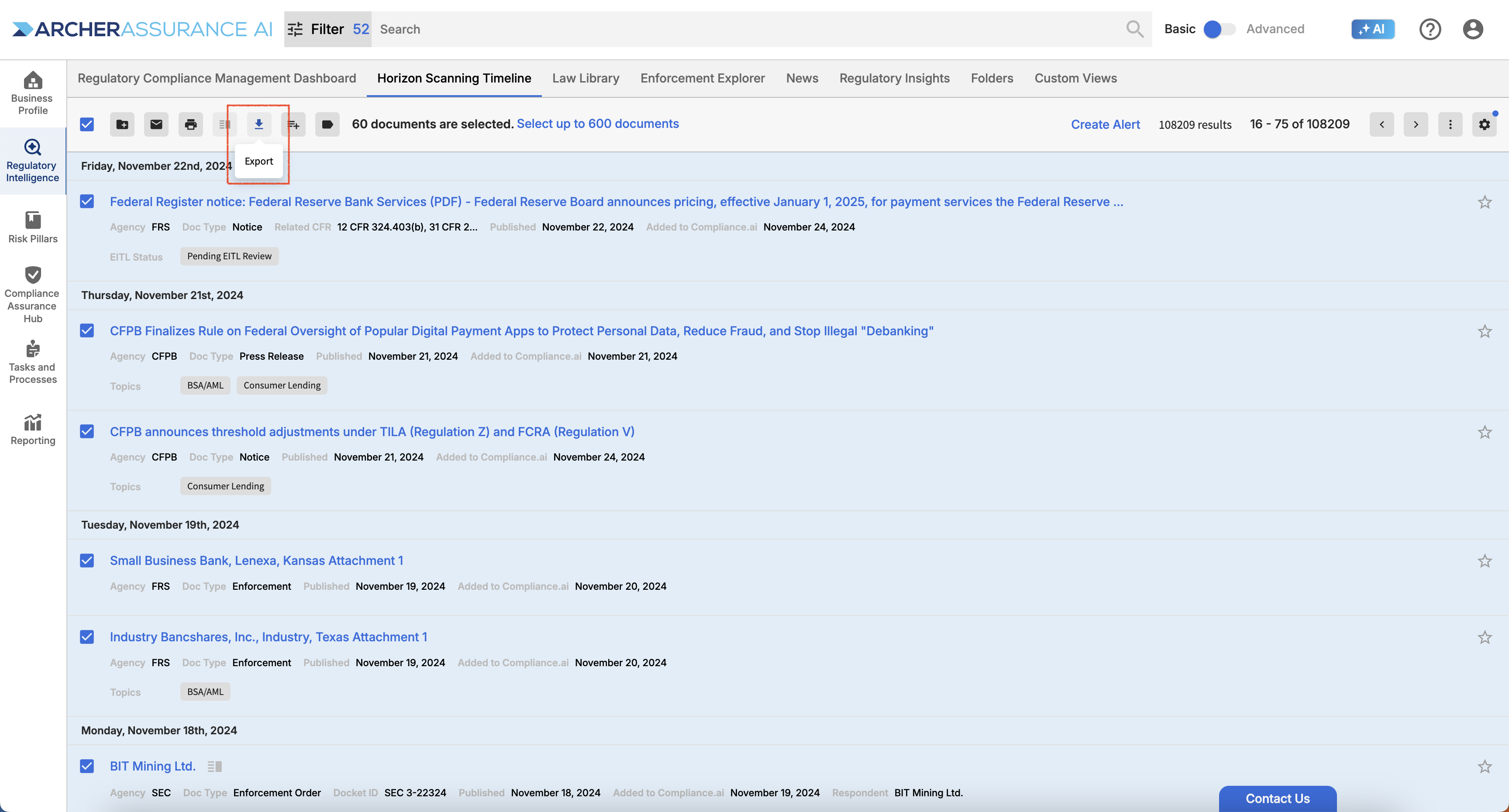Click the summary icon beside BIT Mining Ltd.
The width and height of the screenshot is (1509, 812).
(214, 766)
